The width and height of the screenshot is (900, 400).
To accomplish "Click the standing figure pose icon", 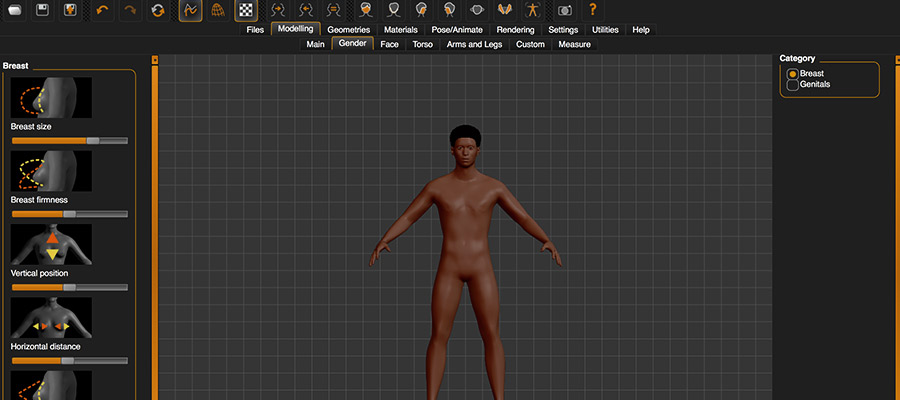I will pos(532,10).
